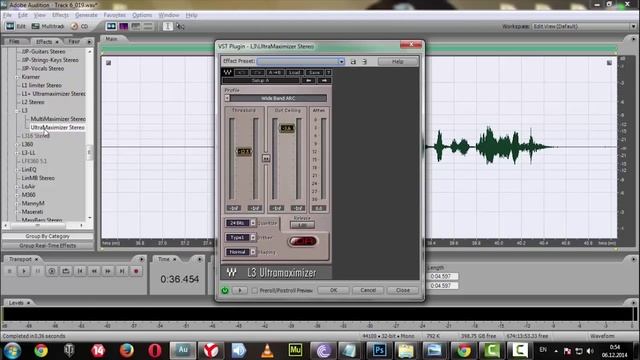This screenshot has height=360, width=640.
Task: Open the Effects menu
Action: 60,15
